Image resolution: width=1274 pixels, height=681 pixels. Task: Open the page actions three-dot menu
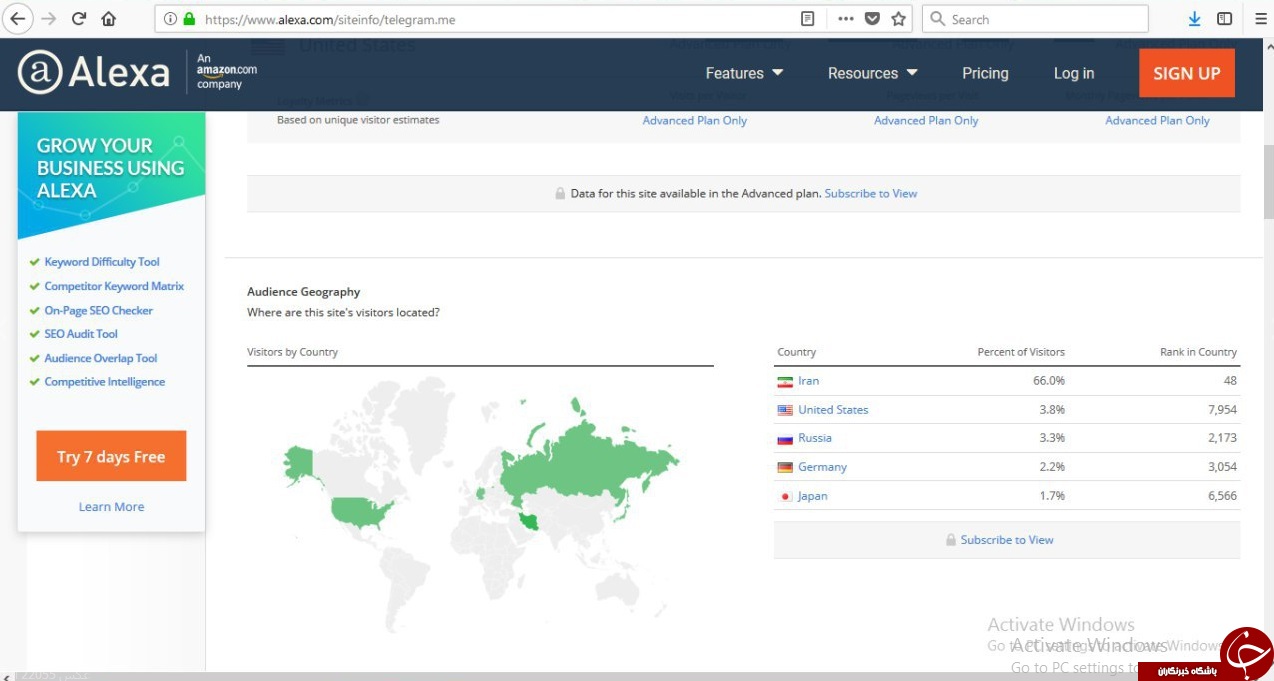[845, 18]
